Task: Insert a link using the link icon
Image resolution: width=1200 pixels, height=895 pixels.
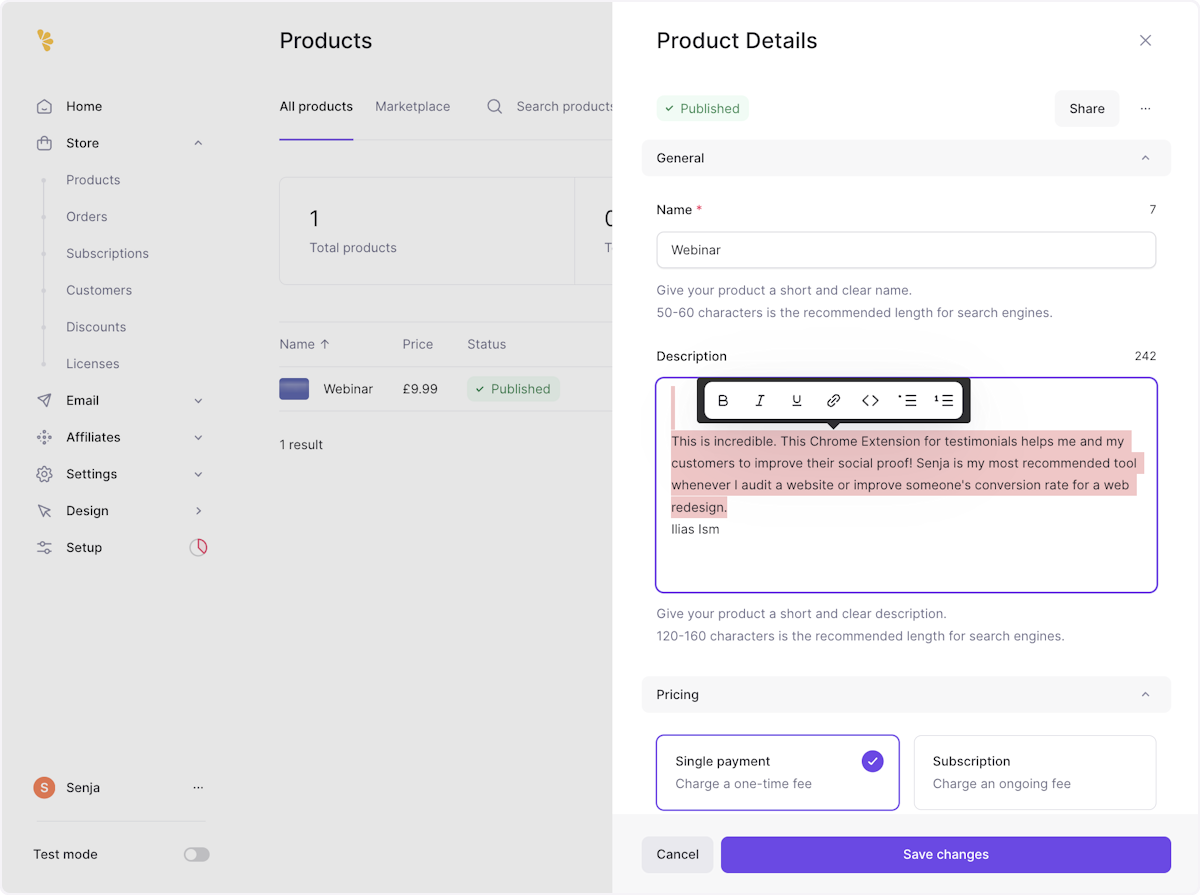Action: (x=833, y=401)
